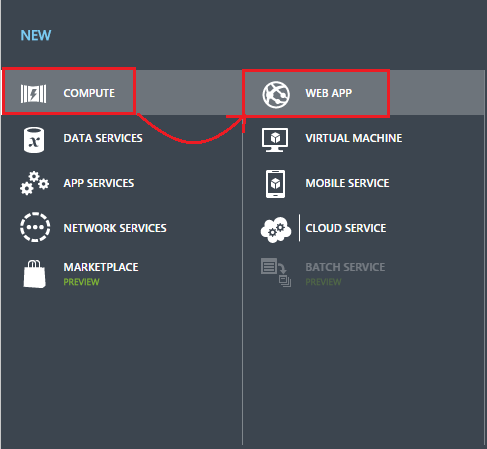Click the Data Services database icon
Image resolution: width=487 pixels, height=449 pixels.
34,140
